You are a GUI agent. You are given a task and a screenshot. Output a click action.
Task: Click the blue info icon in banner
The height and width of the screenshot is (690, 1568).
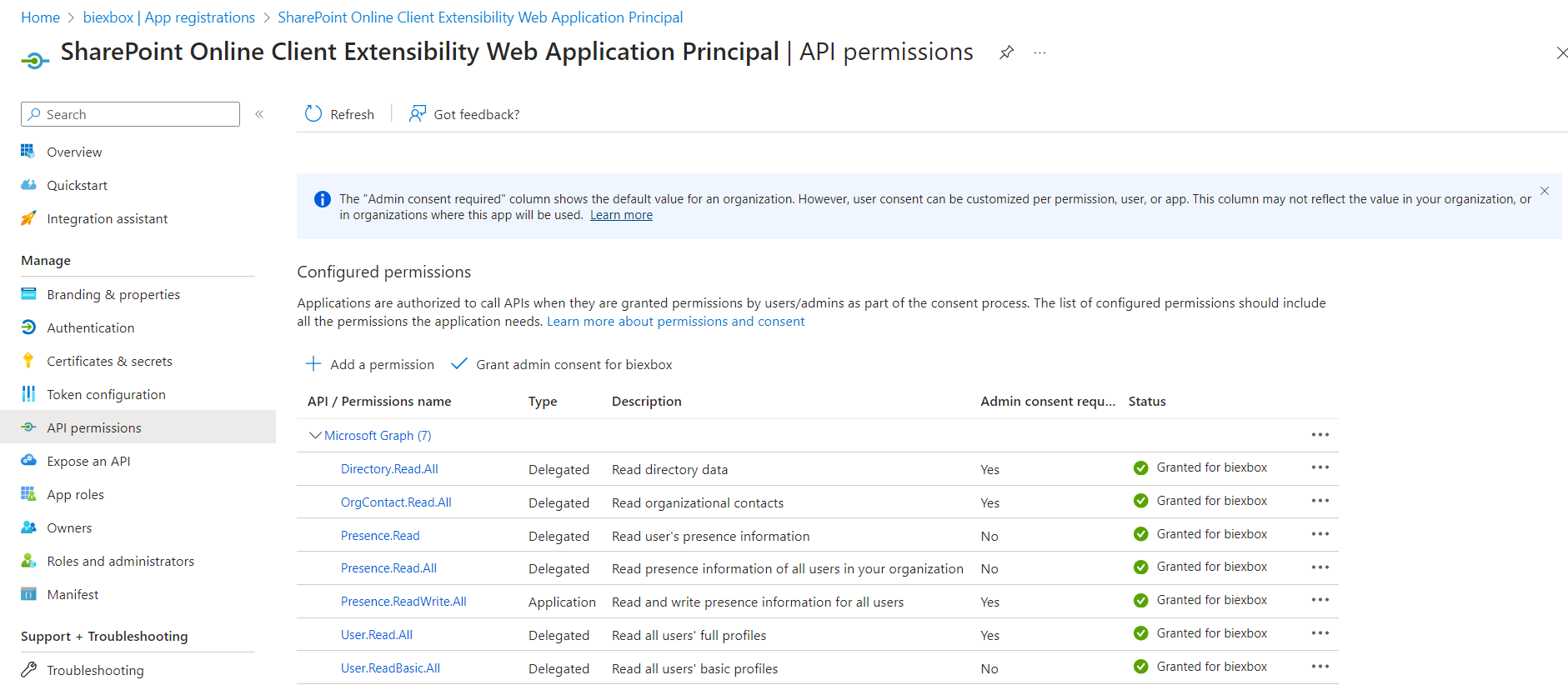[322, 199]
